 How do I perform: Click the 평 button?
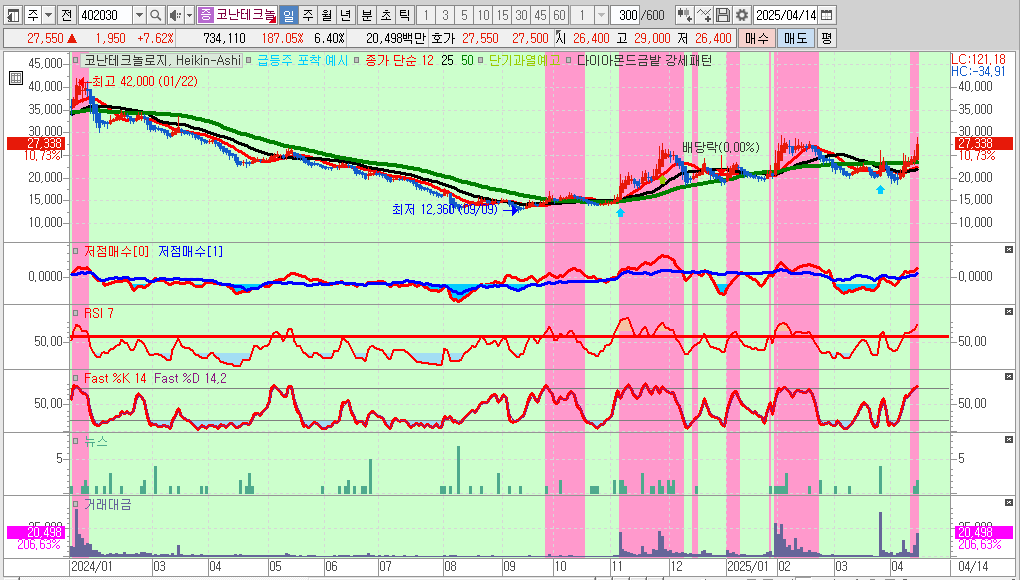826,38
